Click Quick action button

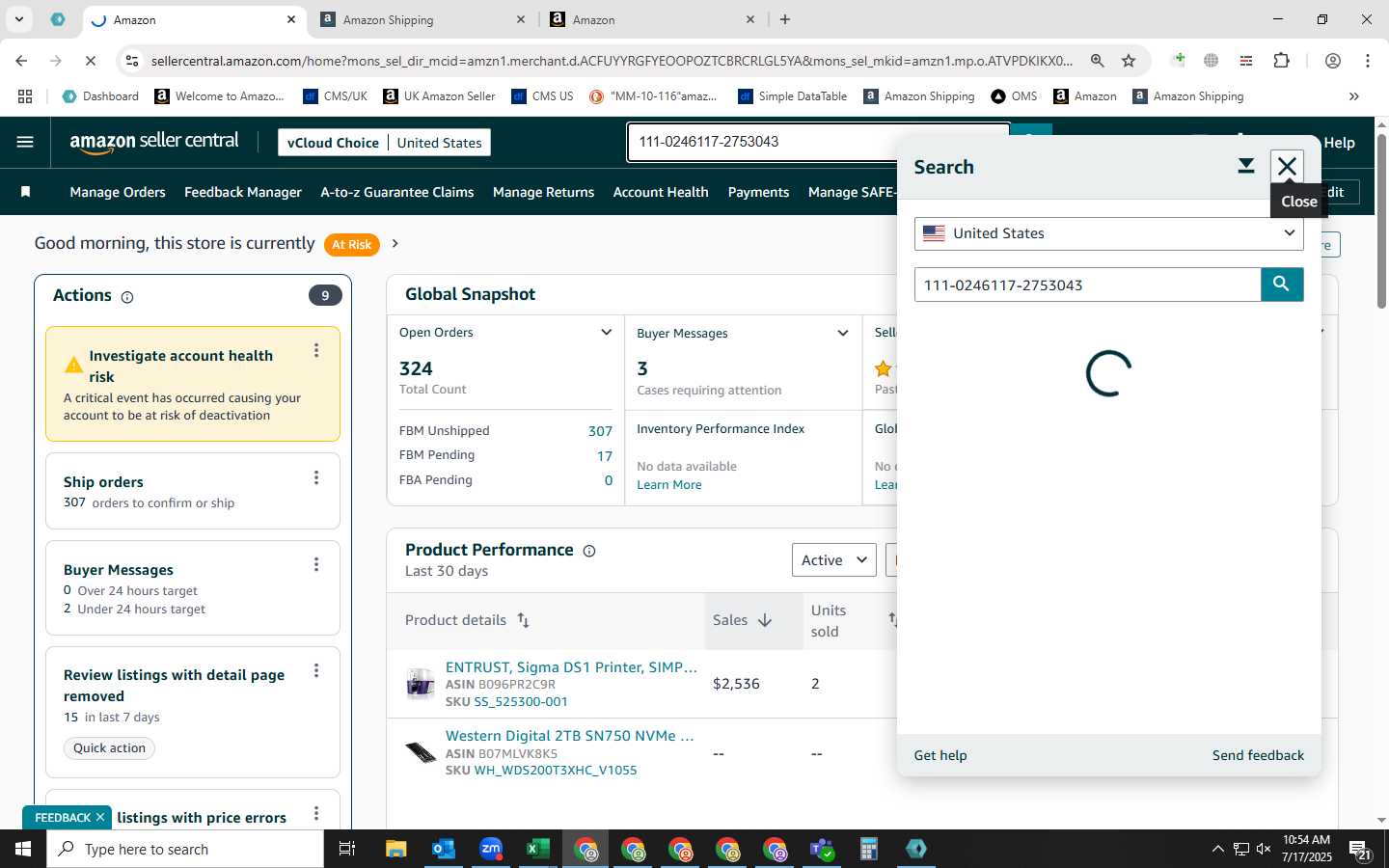click(x=110, y=748)
